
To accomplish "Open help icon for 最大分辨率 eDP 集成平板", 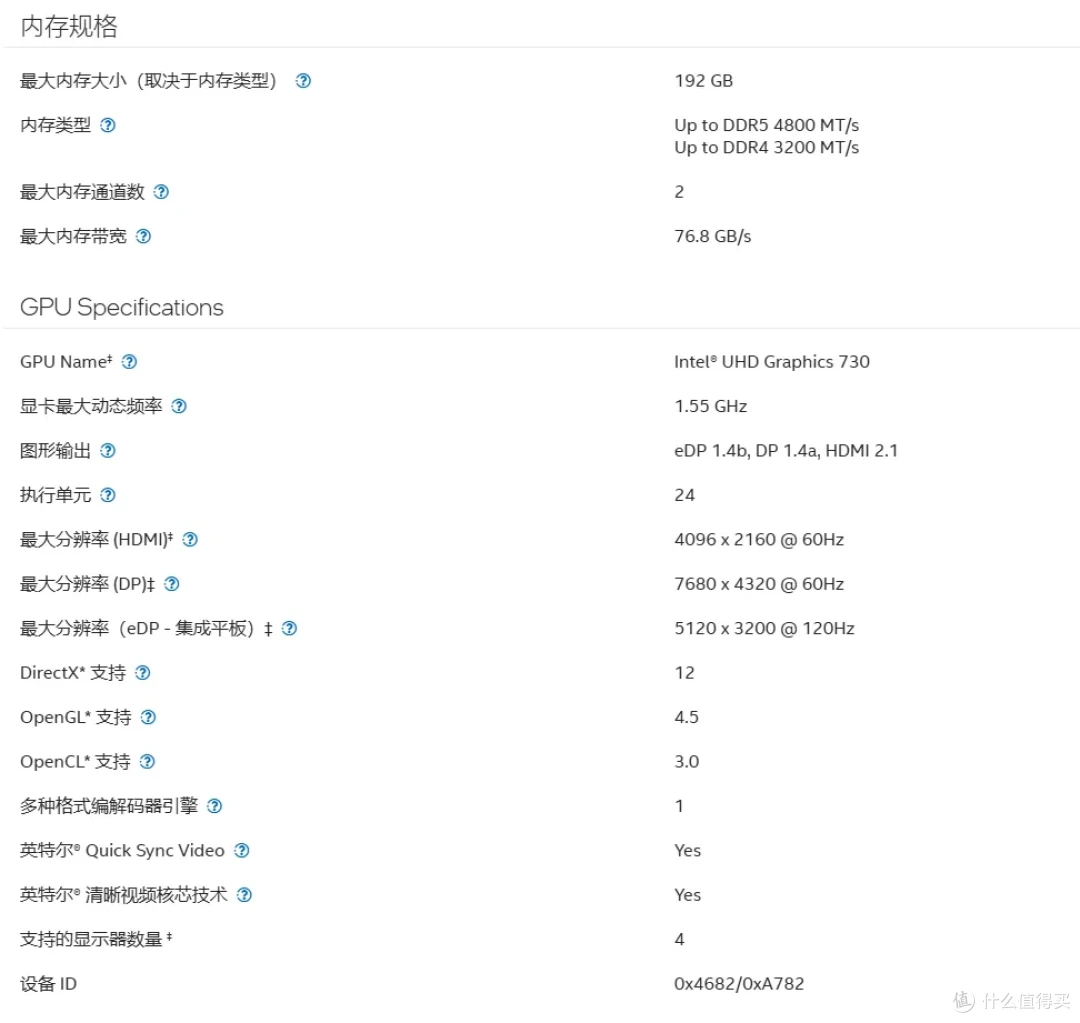I will coord(289,628).
